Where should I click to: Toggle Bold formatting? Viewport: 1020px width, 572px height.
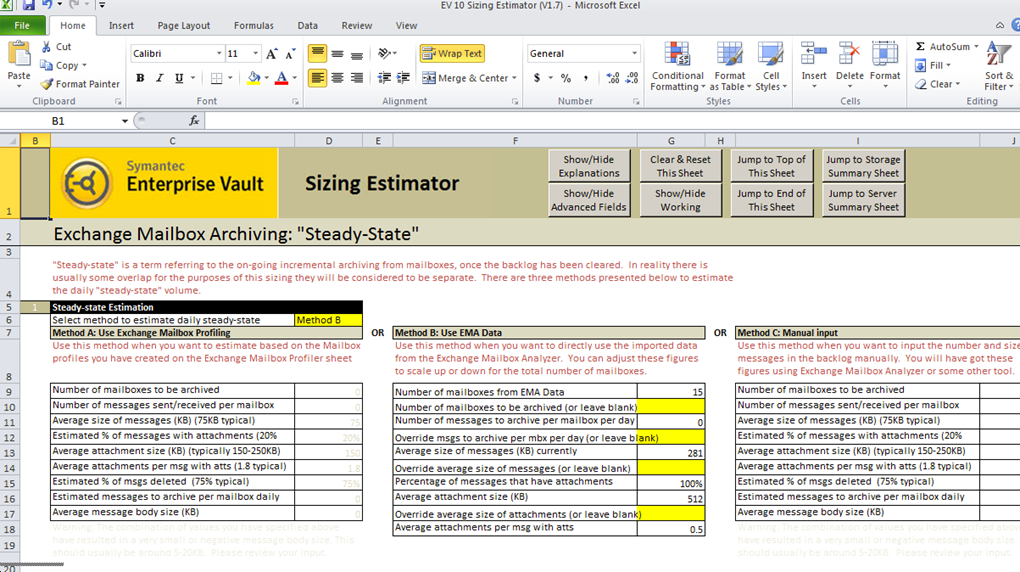140,78
